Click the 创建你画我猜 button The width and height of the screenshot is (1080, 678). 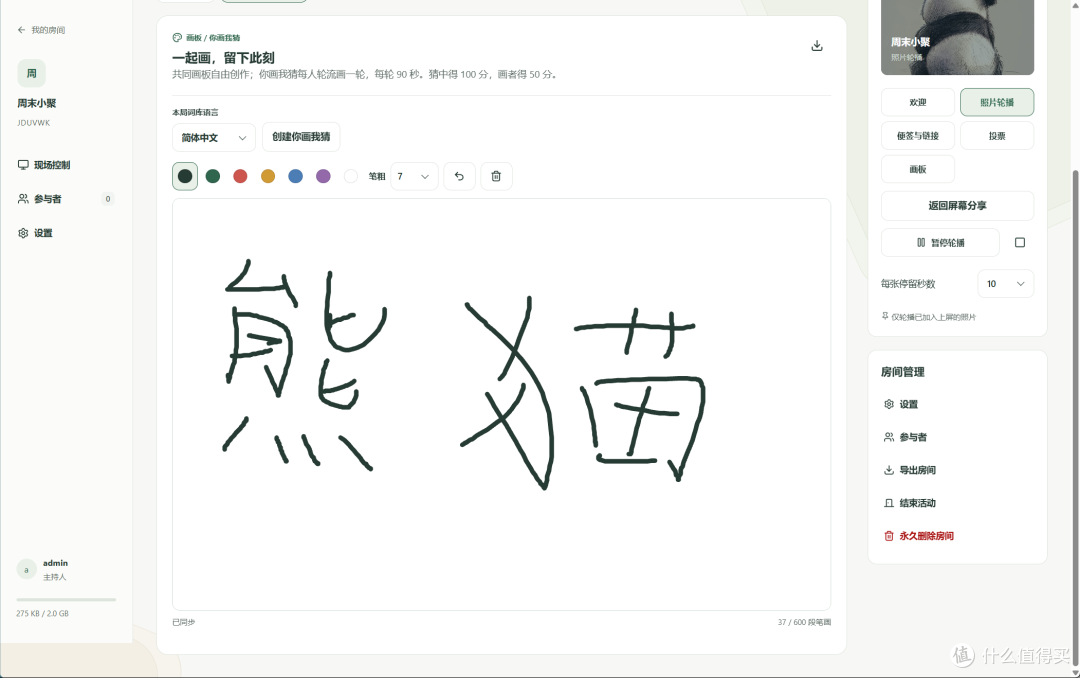301,136
